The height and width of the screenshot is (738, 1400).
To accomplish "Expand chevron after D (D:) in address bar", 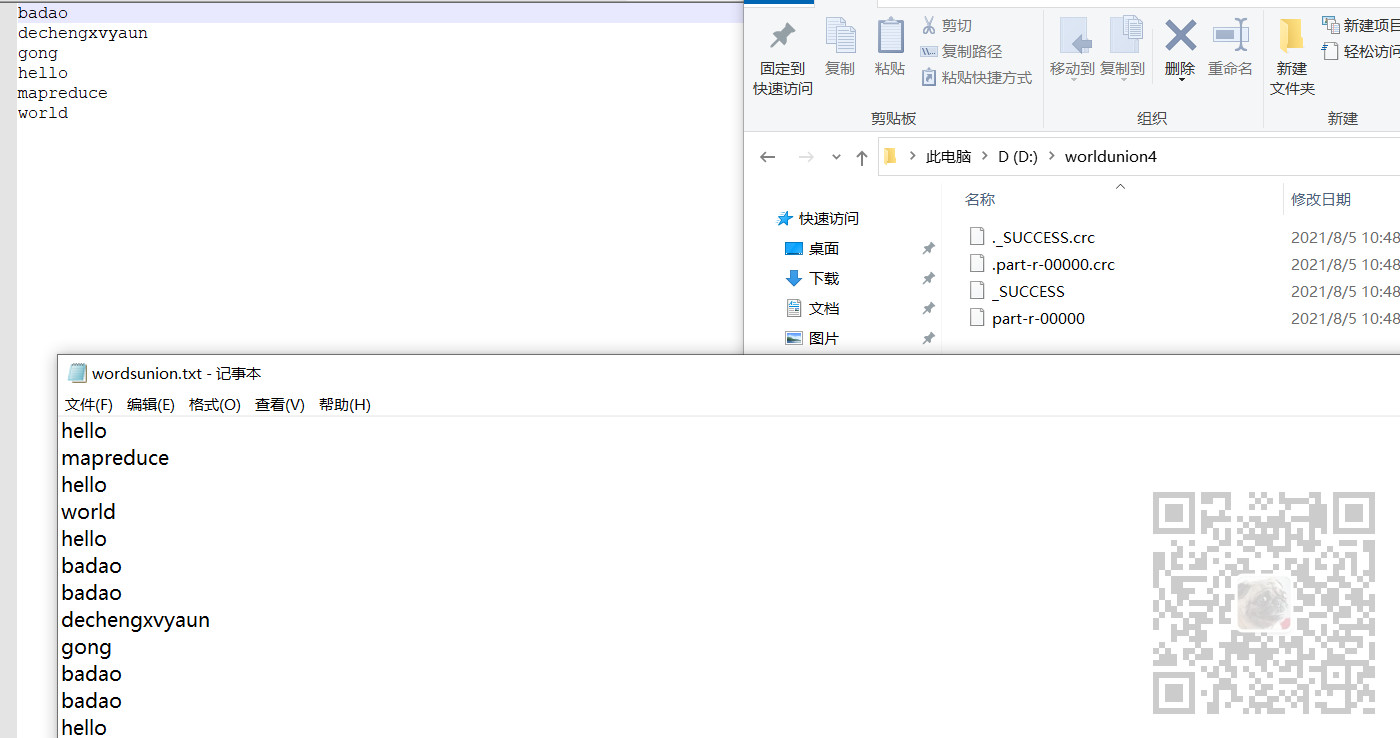I will coord(1052,157).
